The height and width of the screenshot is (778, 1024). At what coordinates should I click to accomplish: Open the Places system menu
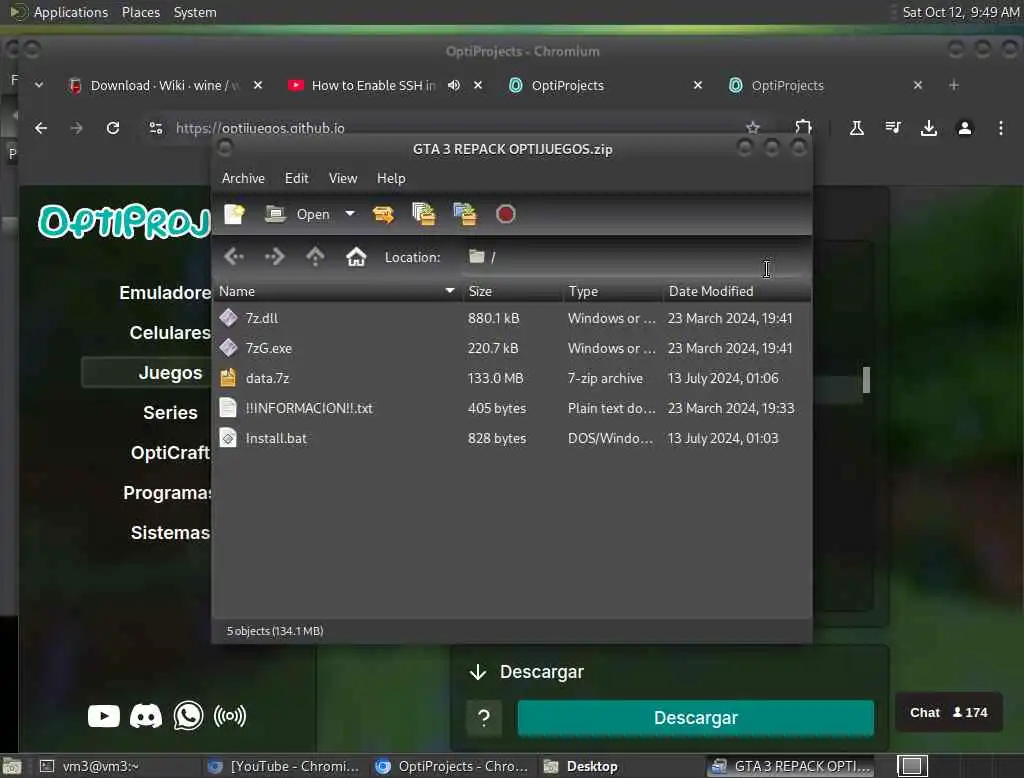tap(140, 12)
